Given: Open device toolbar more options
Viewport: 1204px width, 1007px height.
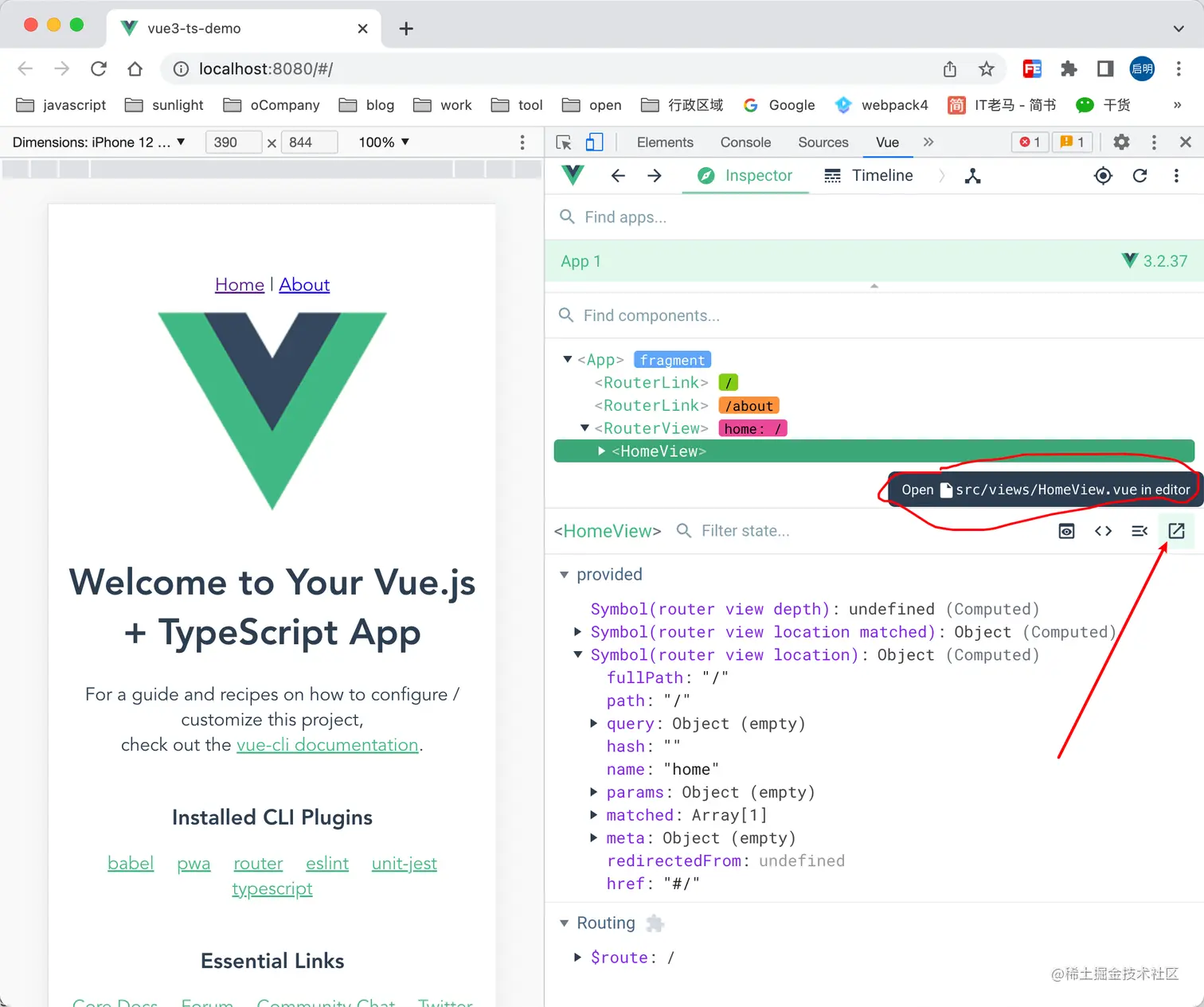Looking at the screenshot, I should click(522, 142).
